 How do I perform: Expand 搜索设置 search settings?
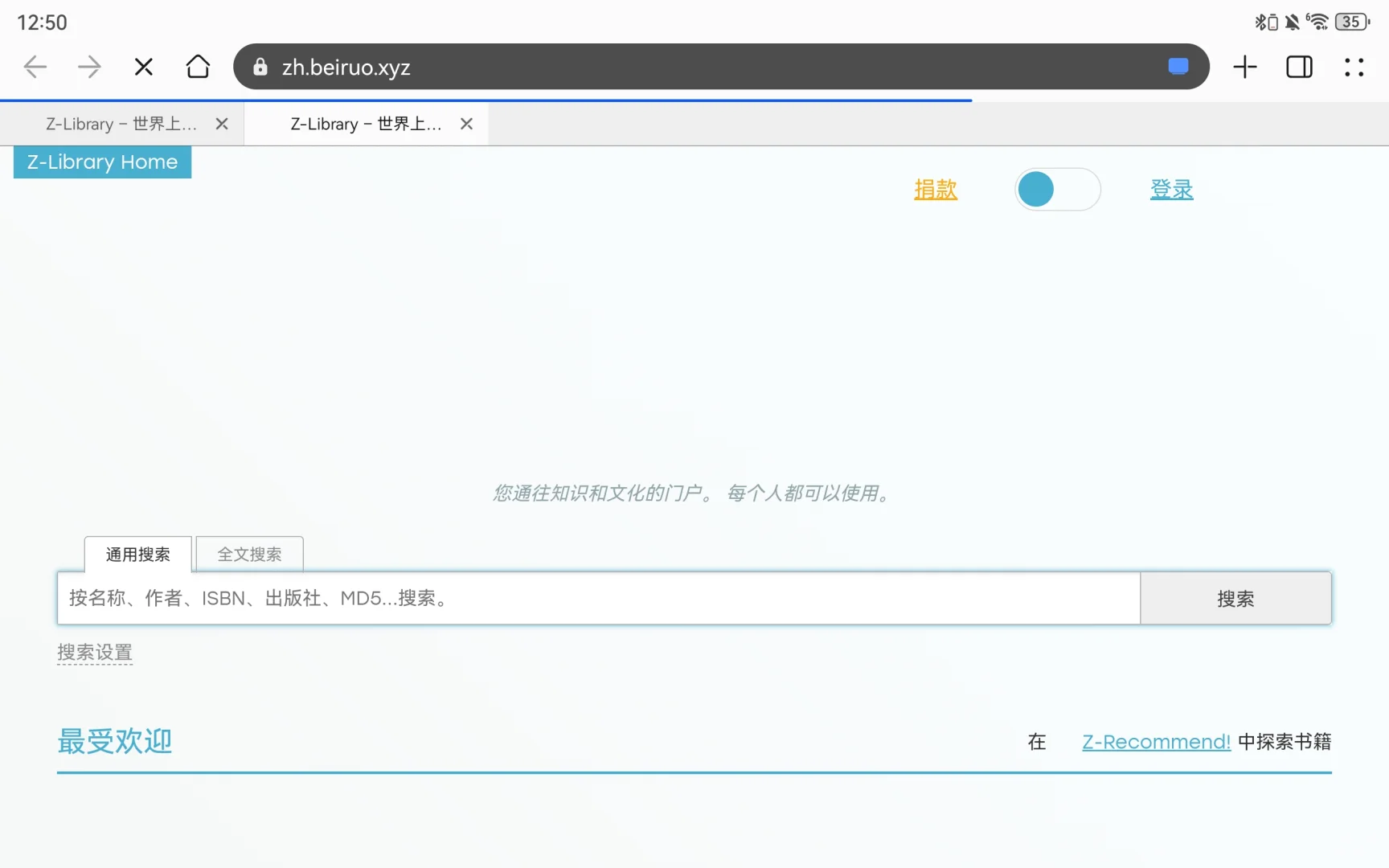pos(95,653)
